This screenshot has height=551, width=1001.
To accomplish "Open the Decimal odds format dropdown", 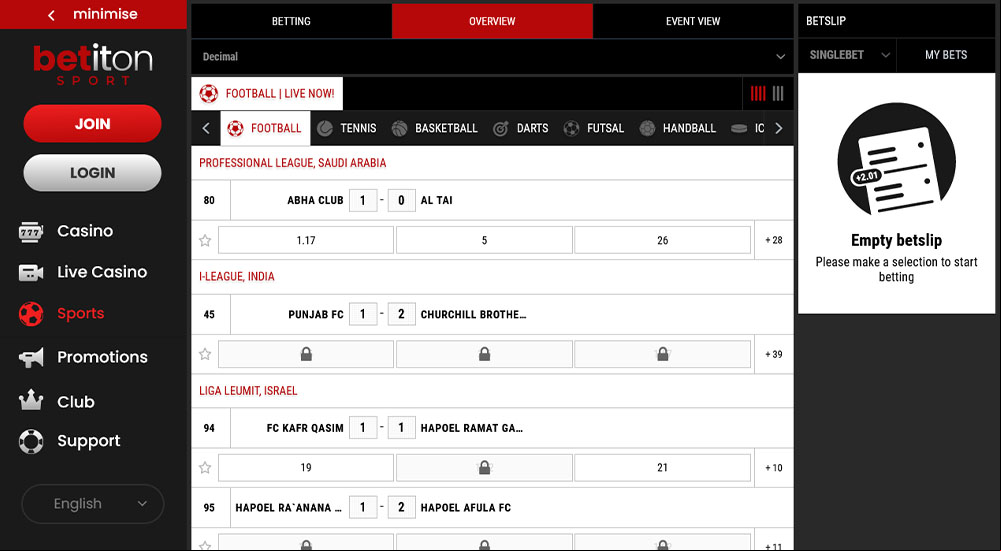I will [x=492, y=57].
